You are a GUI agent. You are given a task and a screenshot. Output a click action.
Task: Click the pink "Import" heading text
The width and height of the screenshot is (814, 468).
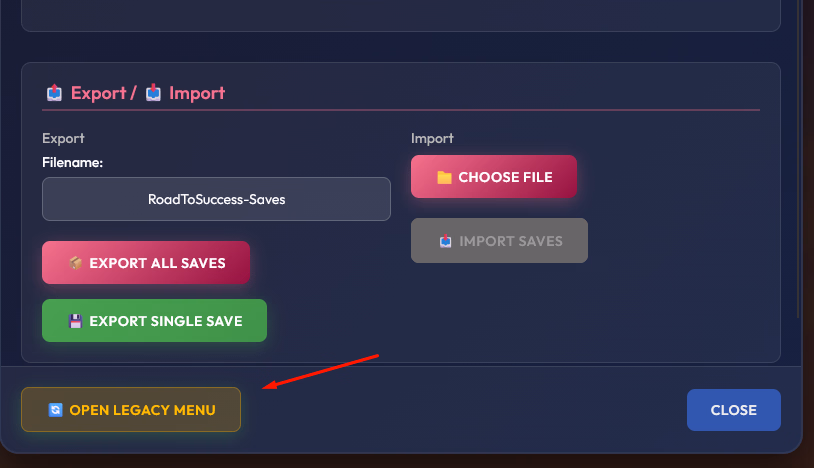(x=197, y=93)
